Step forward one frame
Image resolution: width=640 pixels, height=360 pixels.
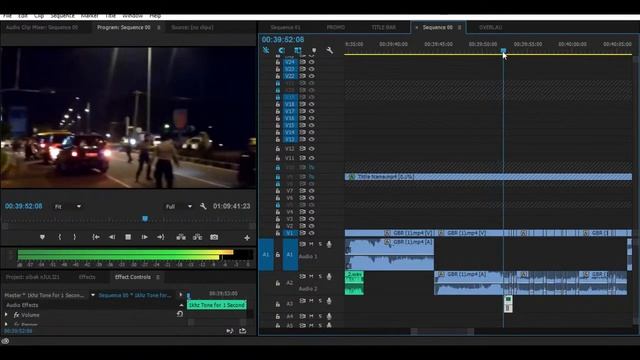point(144,237)
